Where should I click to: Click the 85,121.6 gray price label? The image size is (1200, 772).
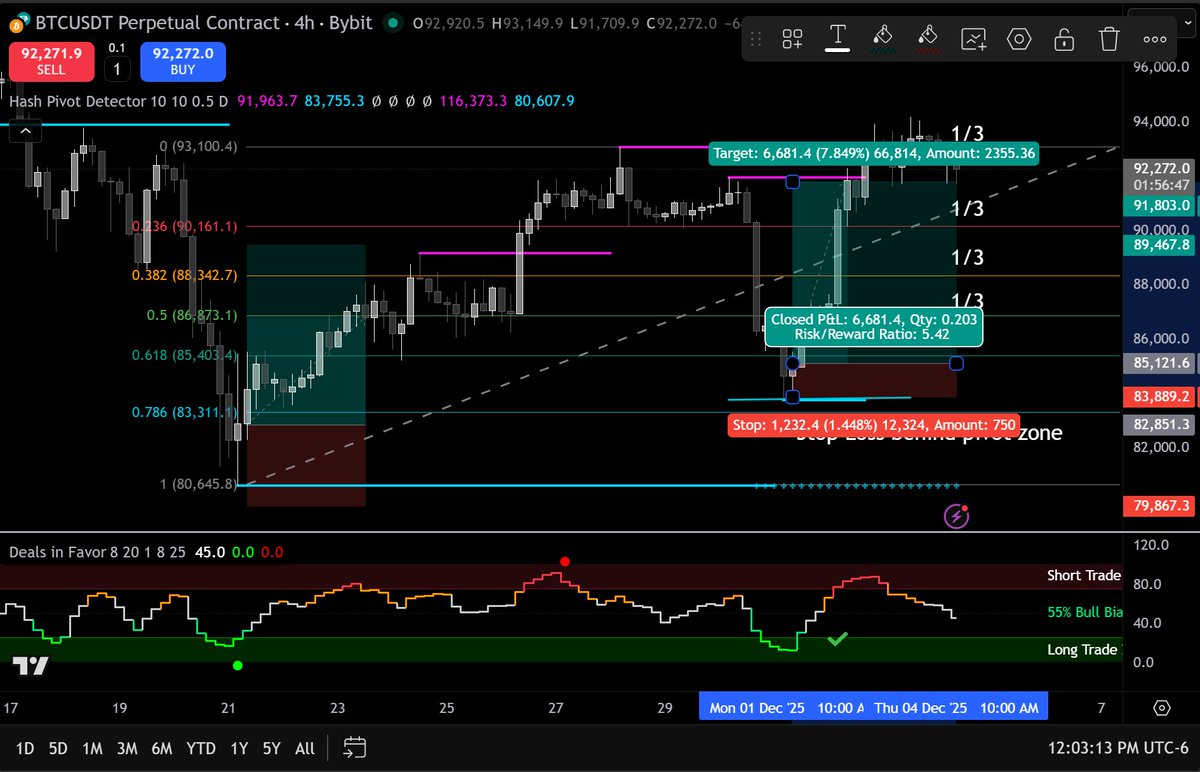click(1161, 363)
